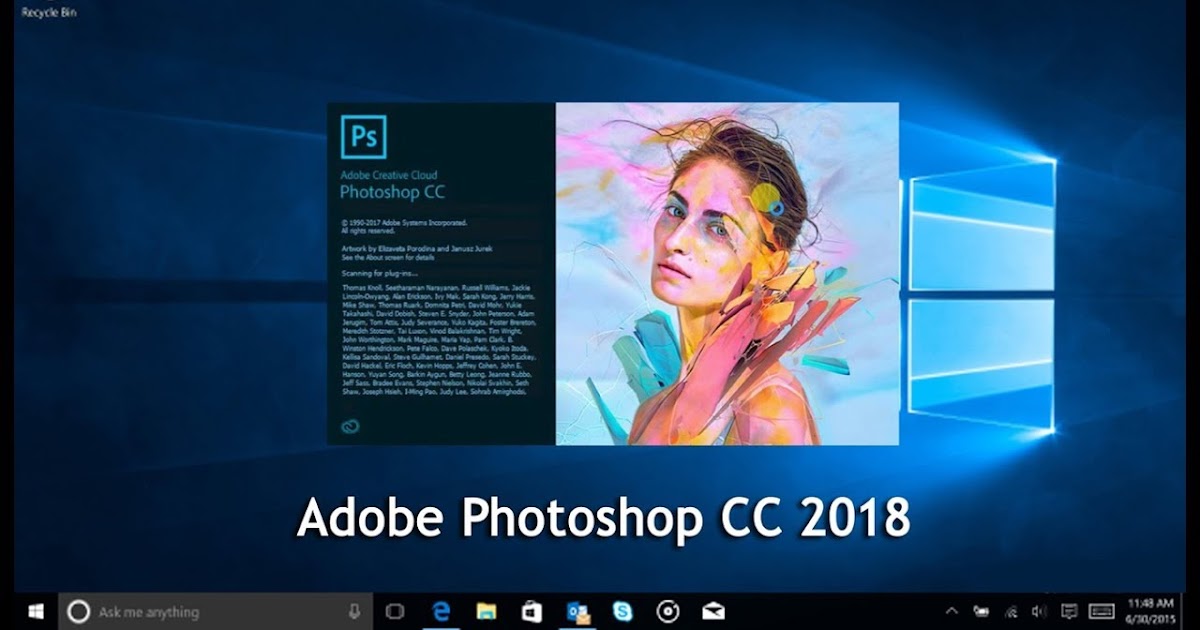Open Task View from the taskbar

pos(395,611)
